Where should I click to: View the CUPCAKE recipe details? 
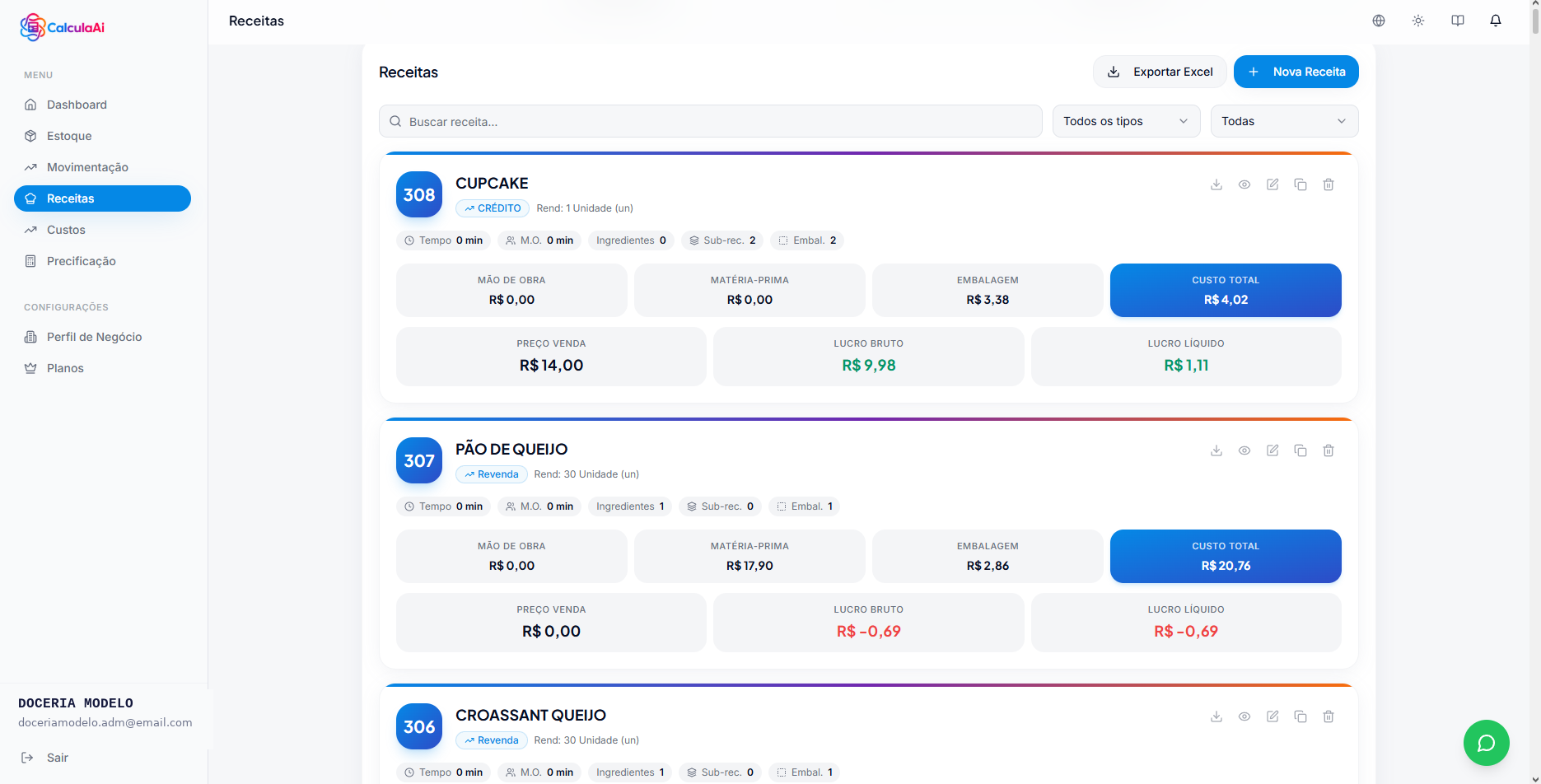pyautogui.click(x=1244, y=184)
